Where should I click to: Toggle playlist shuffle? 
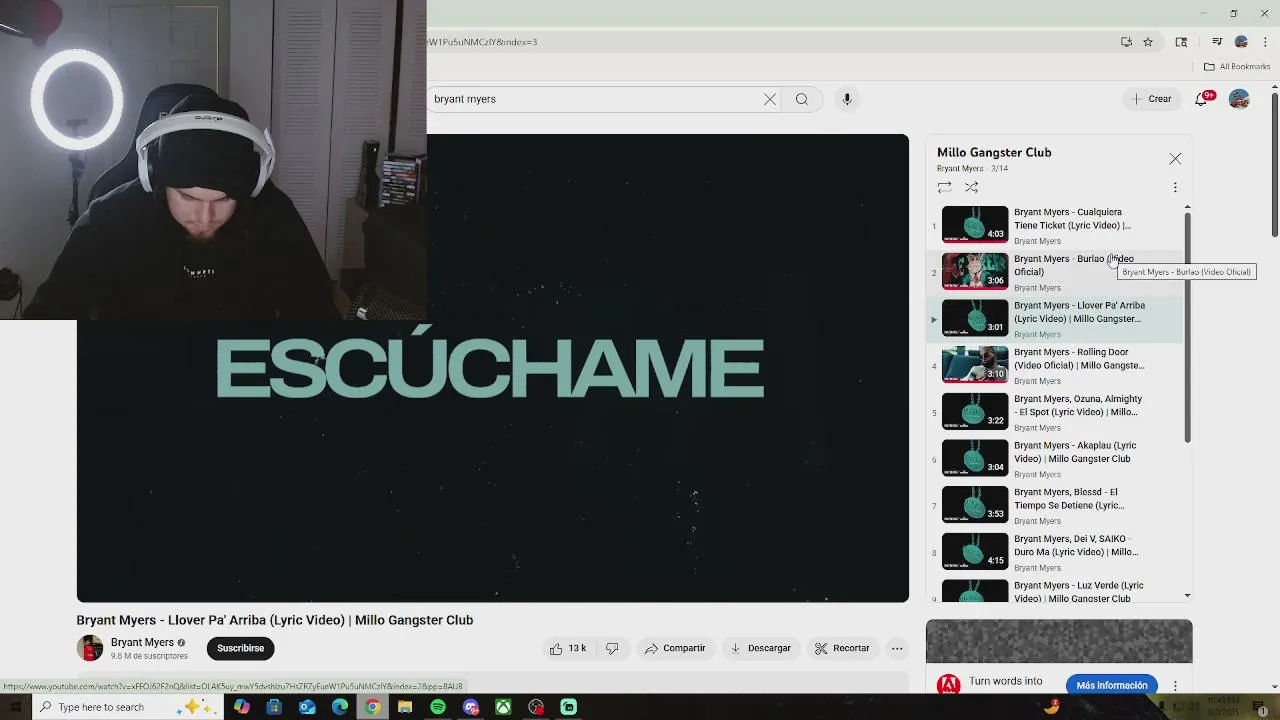(971, 187)
